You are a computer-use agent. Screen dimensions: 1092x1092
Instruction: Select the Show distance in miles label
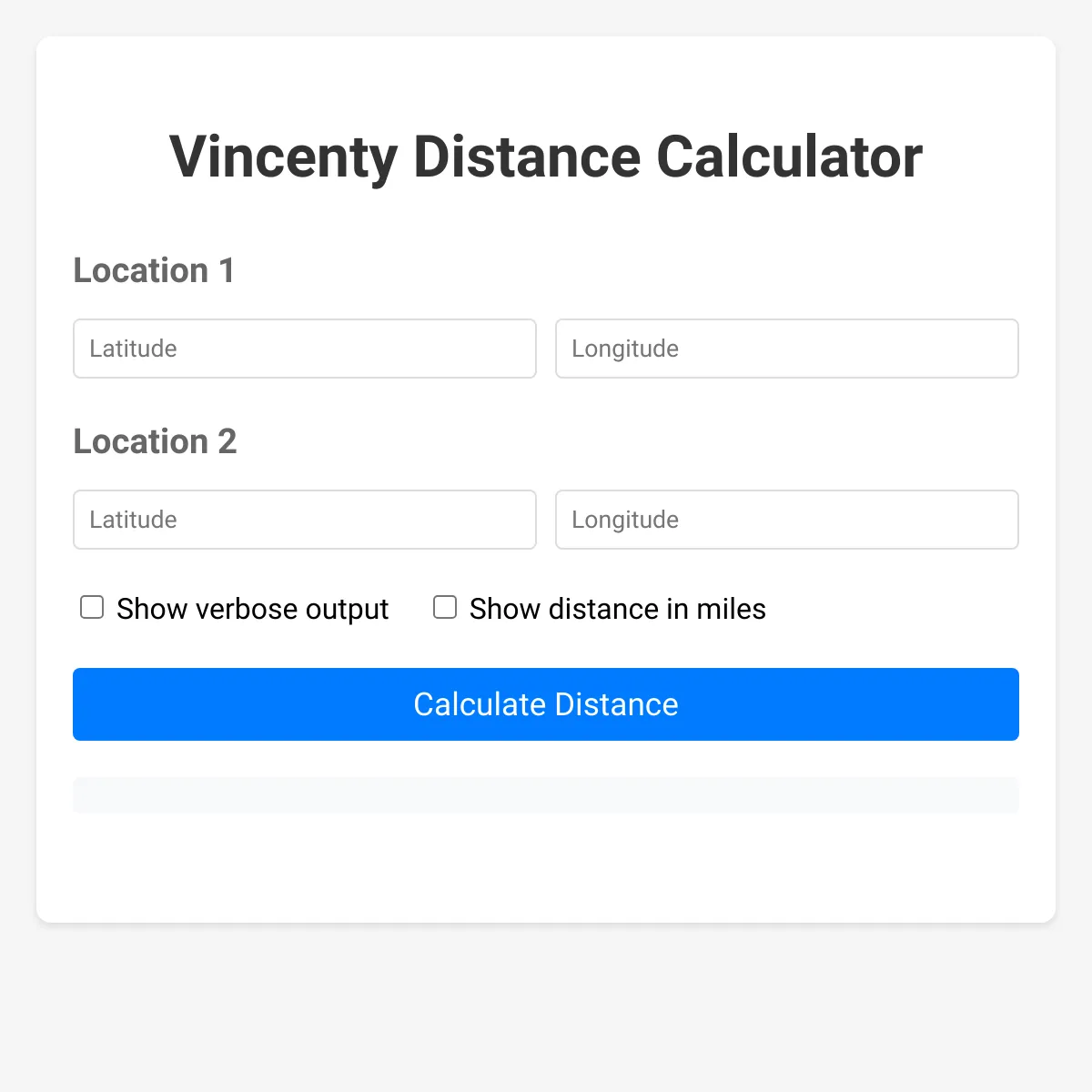click(x=616, y=609)
